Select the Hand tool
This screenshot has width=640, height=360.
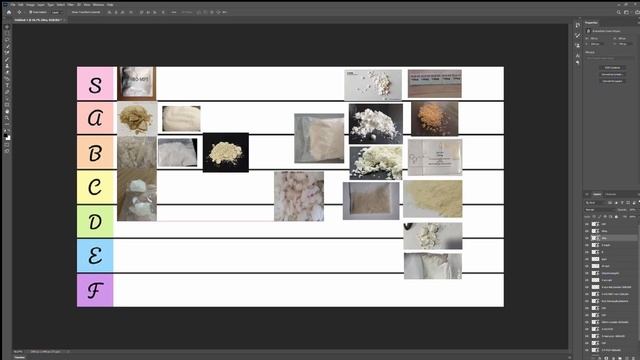pos(7,111)
